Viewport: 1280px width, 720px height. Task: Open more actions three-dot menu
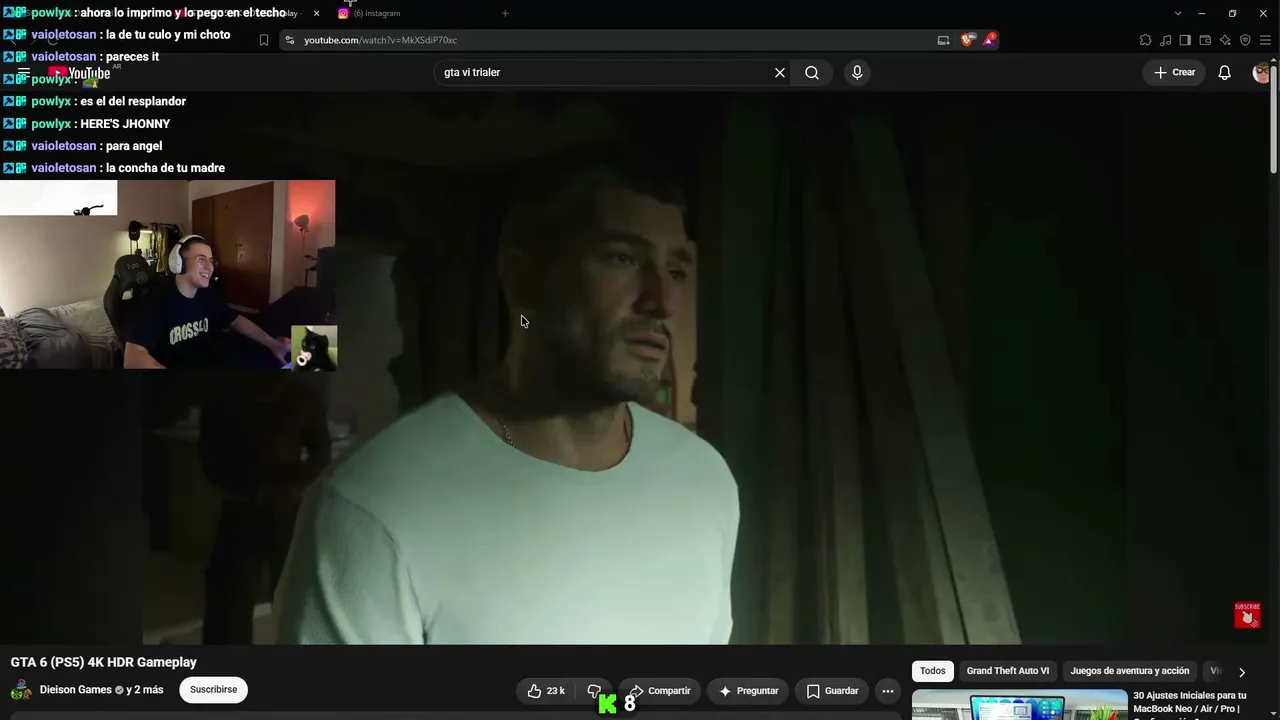tap(888, 690)
